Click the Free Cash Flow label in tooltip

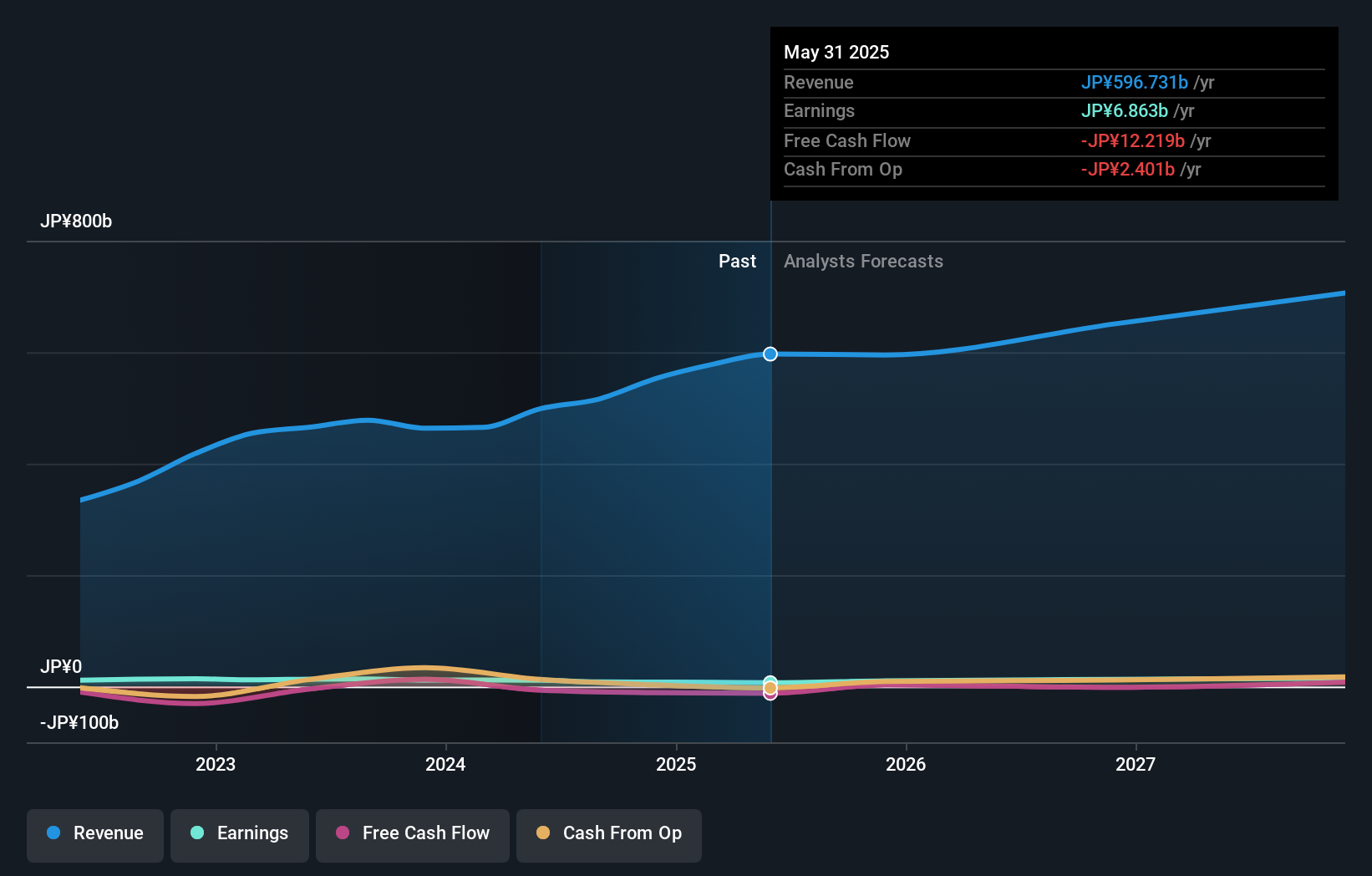(846, 141)
